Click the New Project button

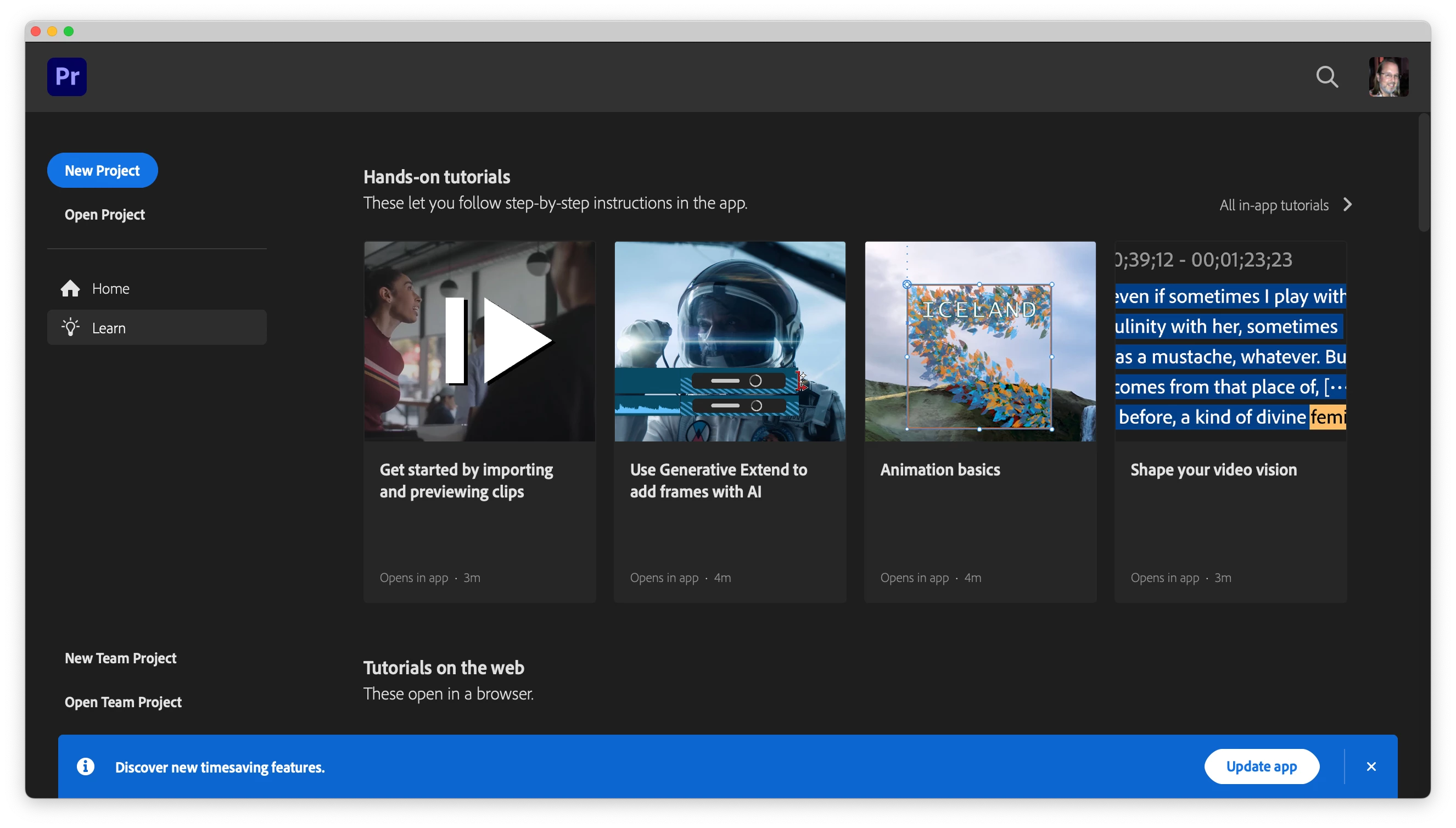point(102,171)
